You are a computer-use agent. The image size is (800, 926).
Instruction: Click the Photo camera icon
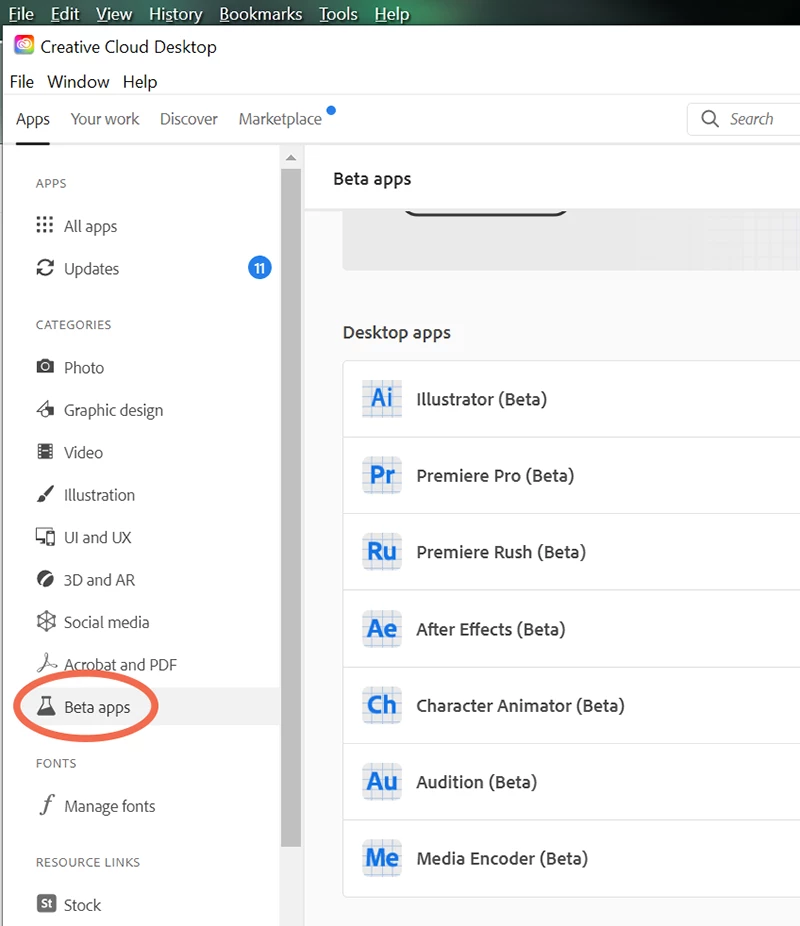pos(45,367)
